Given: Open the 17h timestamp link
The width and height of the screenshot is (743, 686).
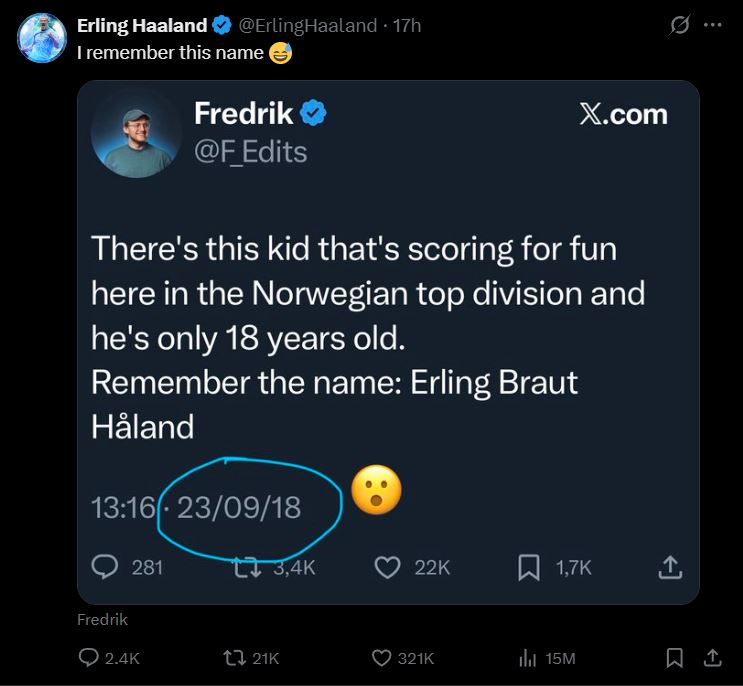Looking at the screenshot, I should [x=408, y=26].
